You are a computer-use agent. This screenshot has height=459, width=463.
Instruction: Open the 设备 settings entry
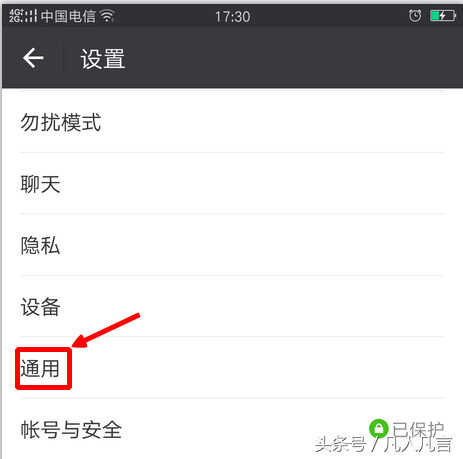(x=232, y=306)
